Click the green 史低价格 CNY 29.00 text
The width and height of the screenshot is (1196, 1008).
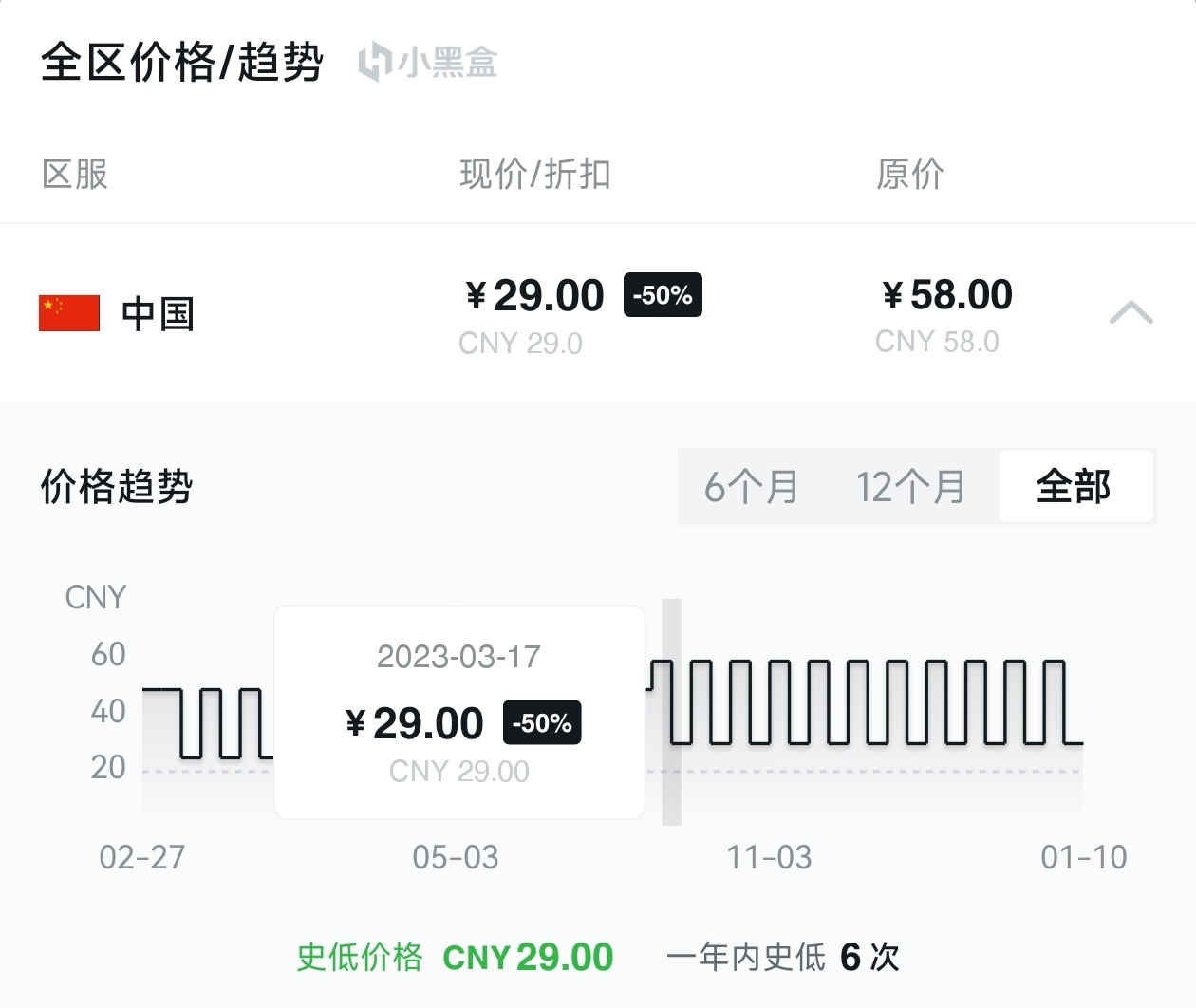455,957
